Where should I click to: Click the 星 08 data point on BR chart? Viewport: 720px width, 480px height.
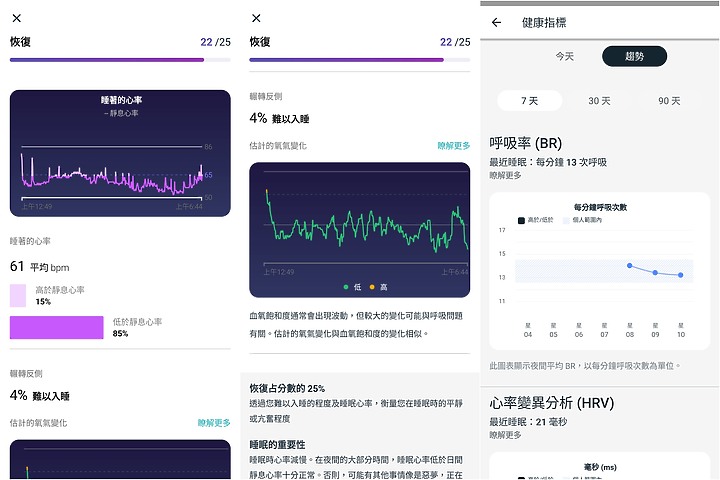(x=630, y=265)
